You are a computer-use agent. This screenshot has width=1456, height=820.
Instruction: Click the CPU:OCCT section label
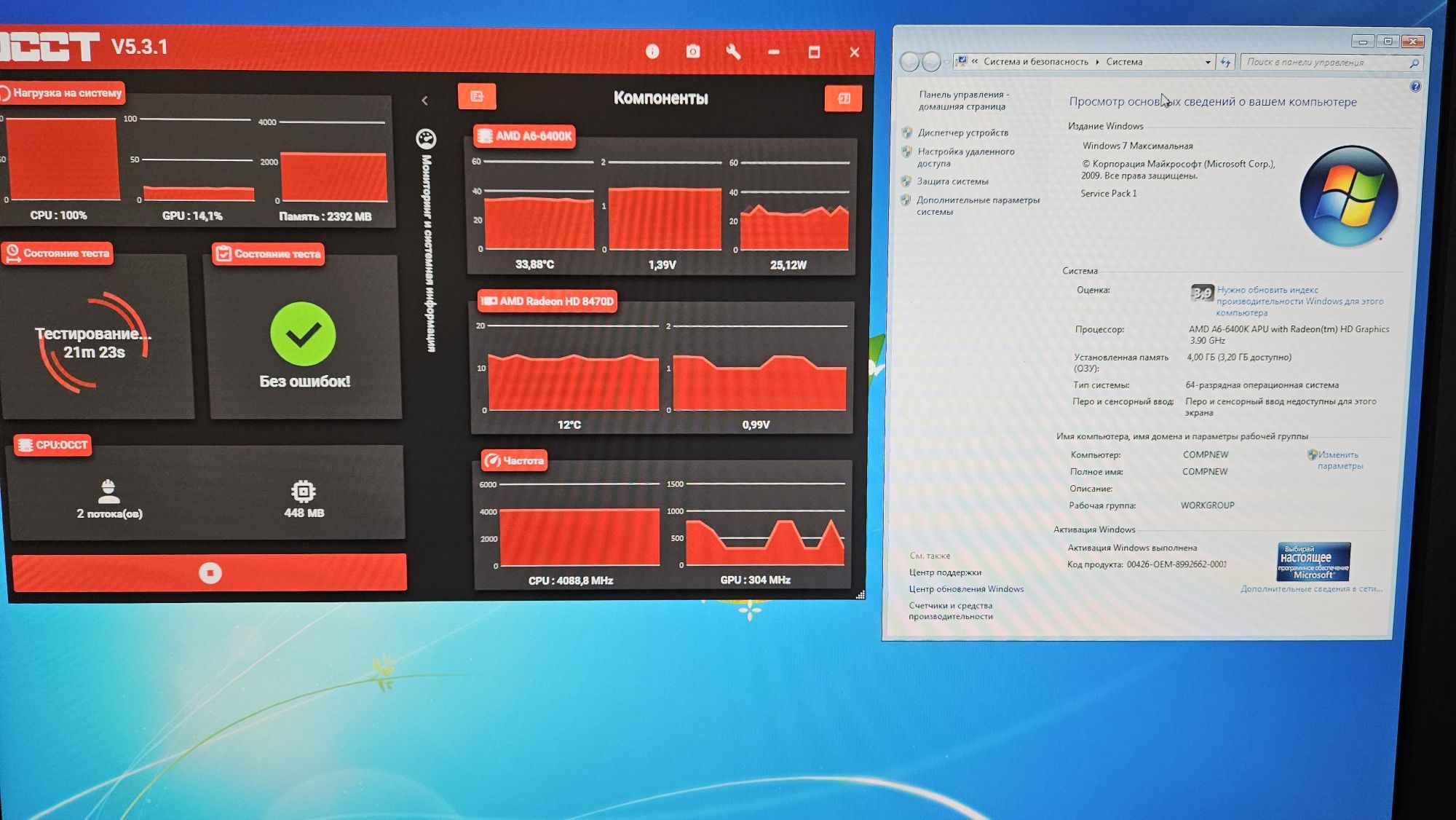pyautogui.click(x=53, y=445)
